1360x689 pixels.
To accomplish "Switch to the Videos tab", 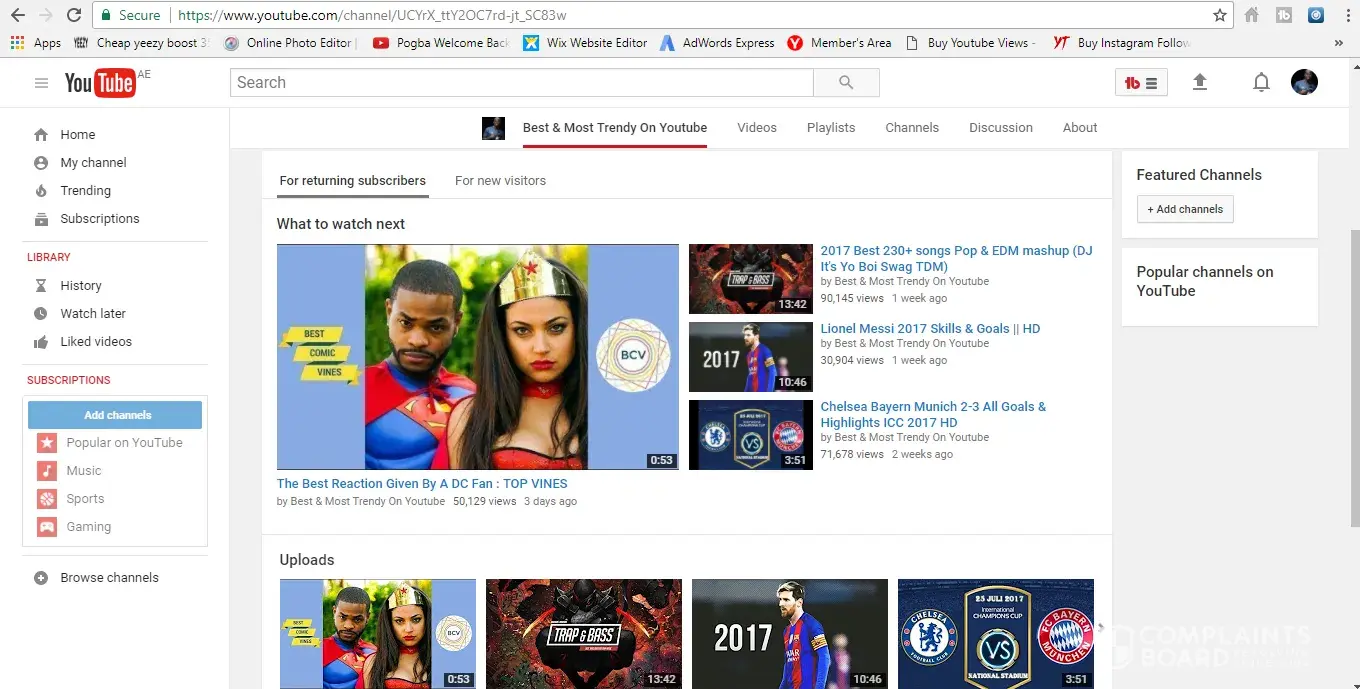I will [756, 128].
